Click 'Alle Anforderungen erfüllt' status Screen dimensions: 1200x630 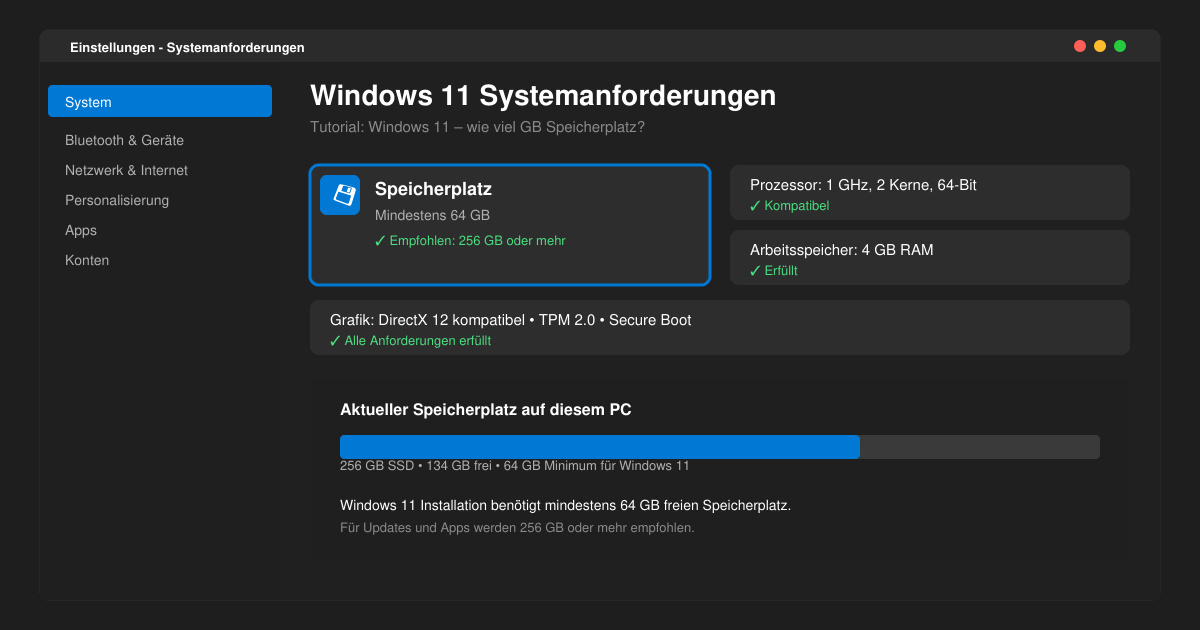[x=410, y=341]
